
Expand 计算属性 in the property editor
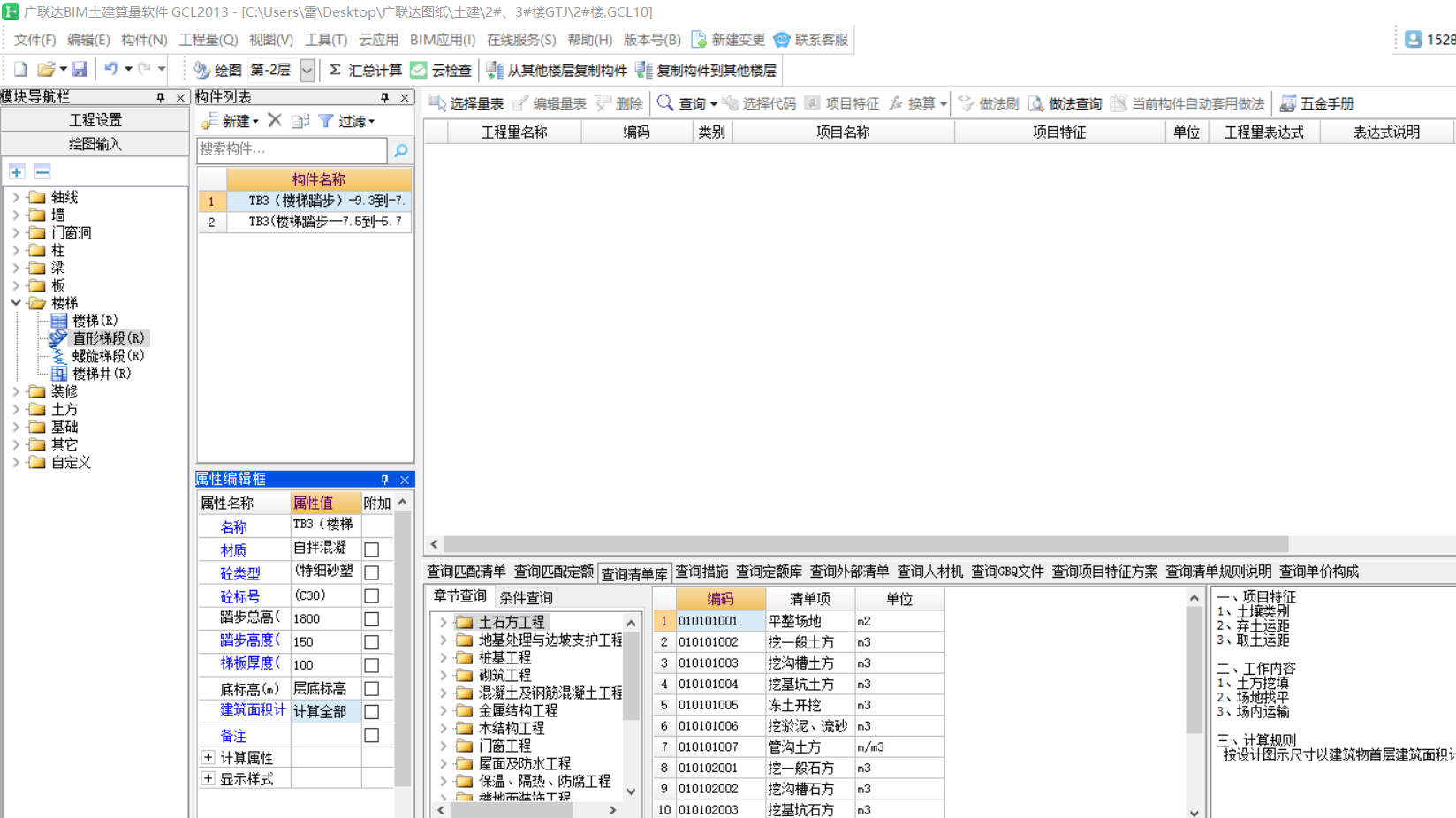209,757
